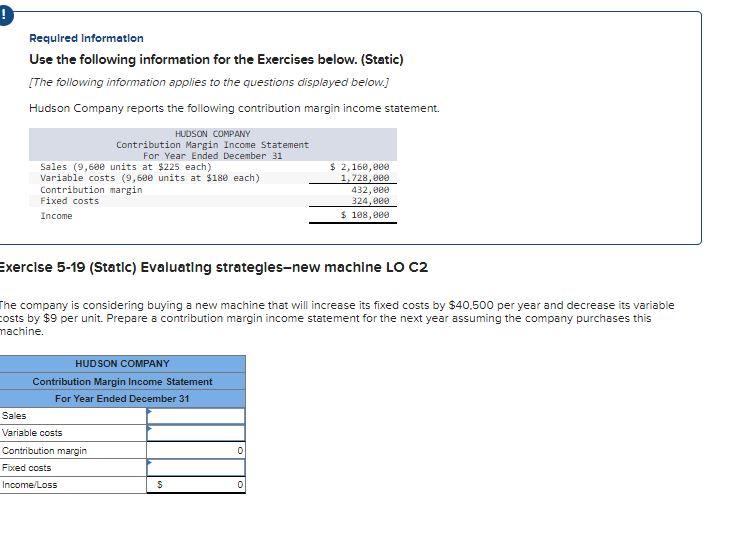Click 'Hudson Company reports the following' sentence
Viewport: 737px width, 553px height.
tap(235, 108)
